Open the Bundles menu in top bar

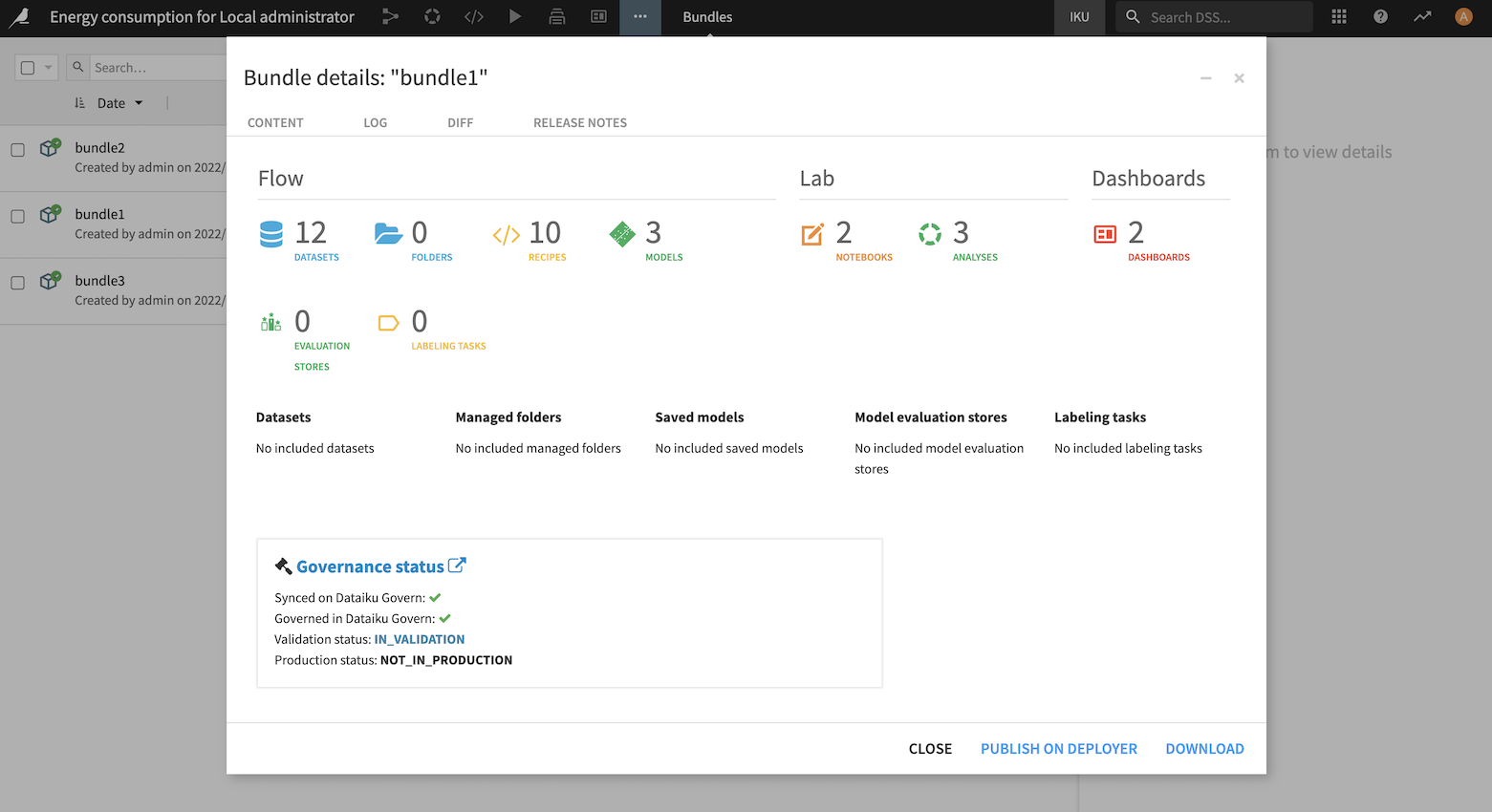707,17
